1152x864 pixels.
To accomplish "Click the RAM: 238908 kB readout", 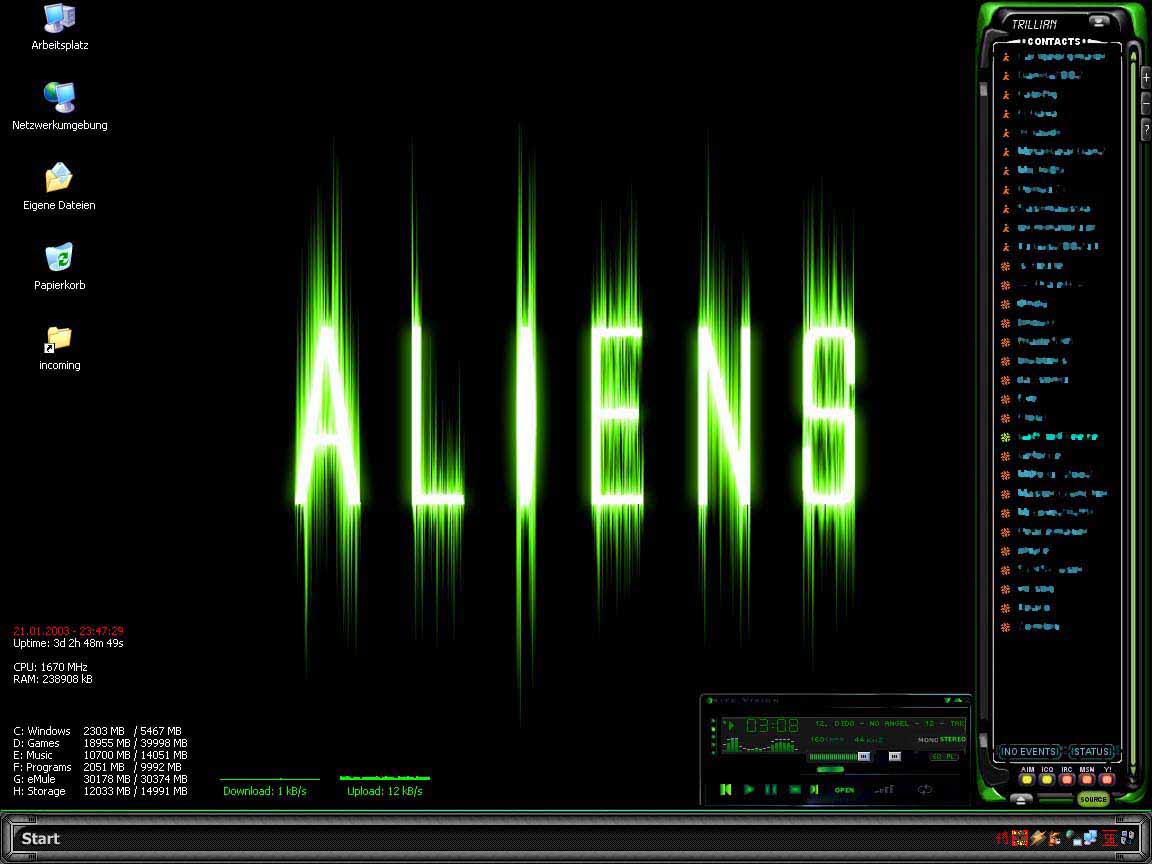I will [53, 679].
